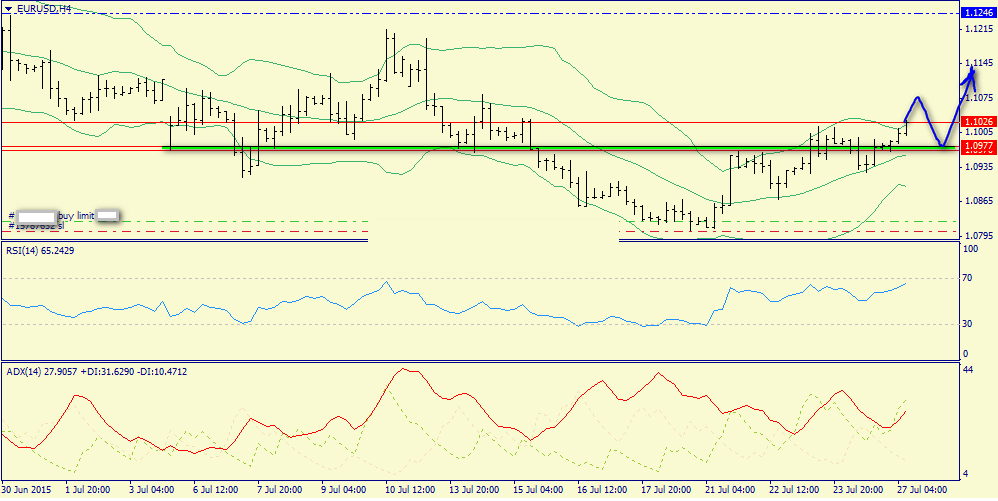Select the red 1.1026 price label
Viewport: 998px width, 501px height.
point(976,122)
